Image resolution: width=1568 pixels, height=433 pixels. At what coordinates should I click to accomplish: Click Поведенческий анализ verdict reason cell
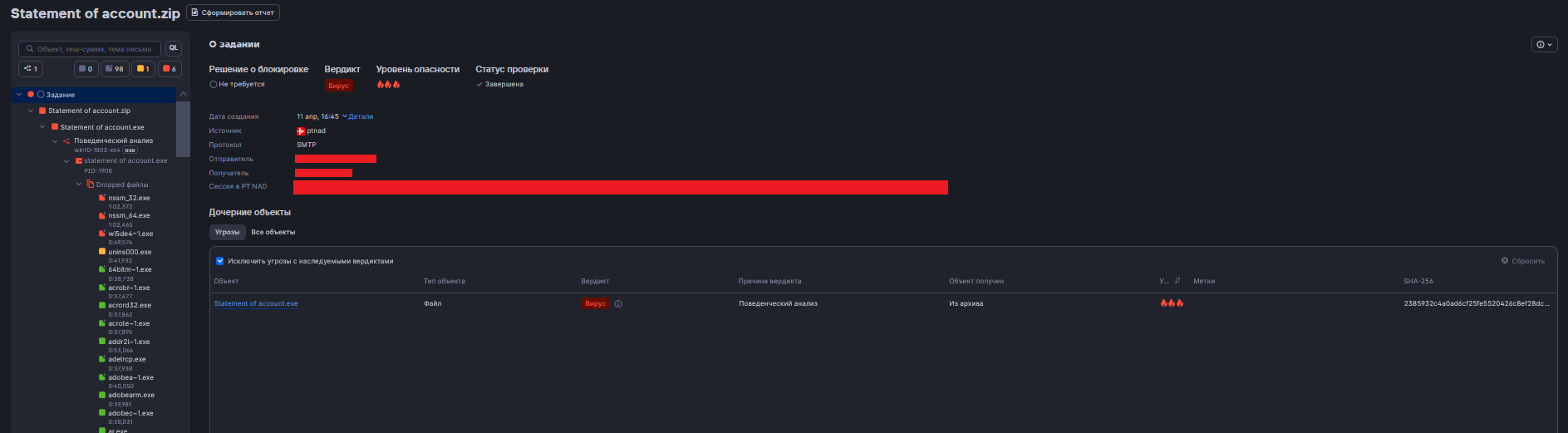coord(778,303)
